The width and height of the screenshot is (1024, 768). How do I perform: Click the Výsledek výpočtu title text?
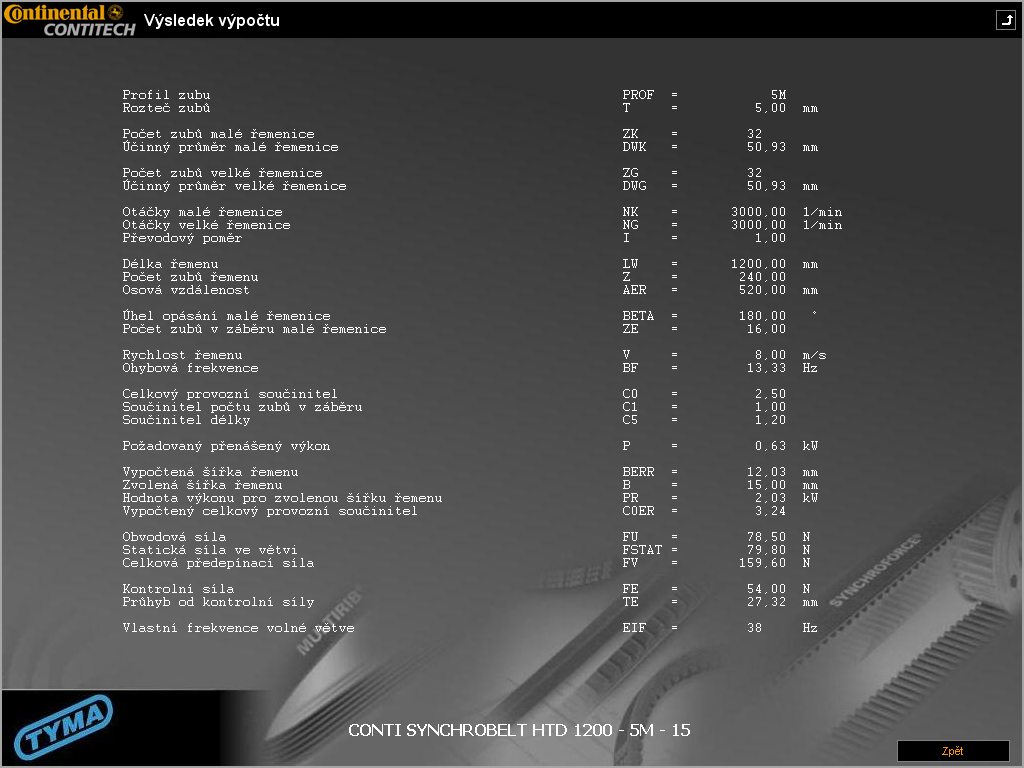[x=212, y=20]
